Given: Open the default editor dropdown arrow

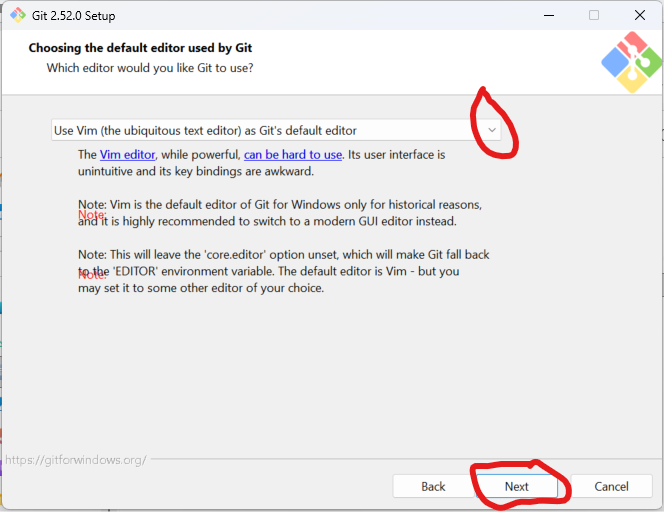Looking at the screenshot, I should coord(492,130).
